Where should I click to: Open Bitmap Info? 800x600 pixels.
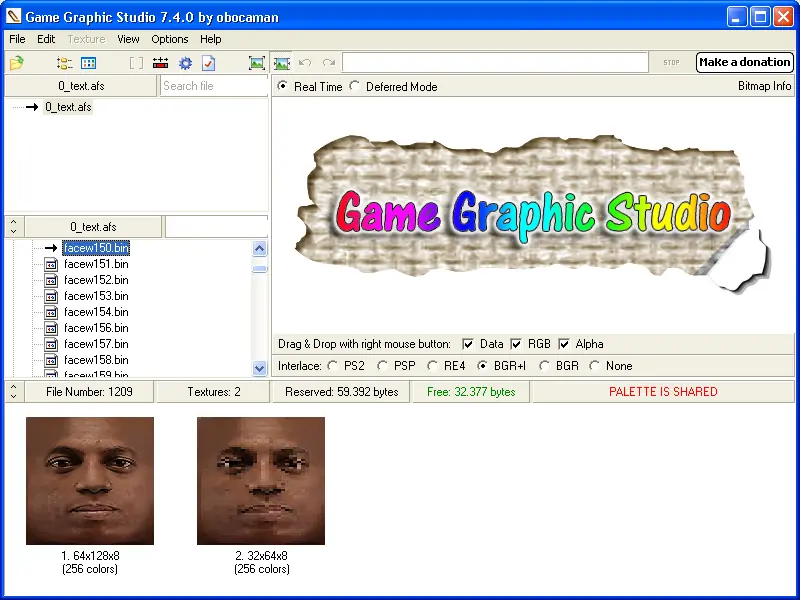764,86
